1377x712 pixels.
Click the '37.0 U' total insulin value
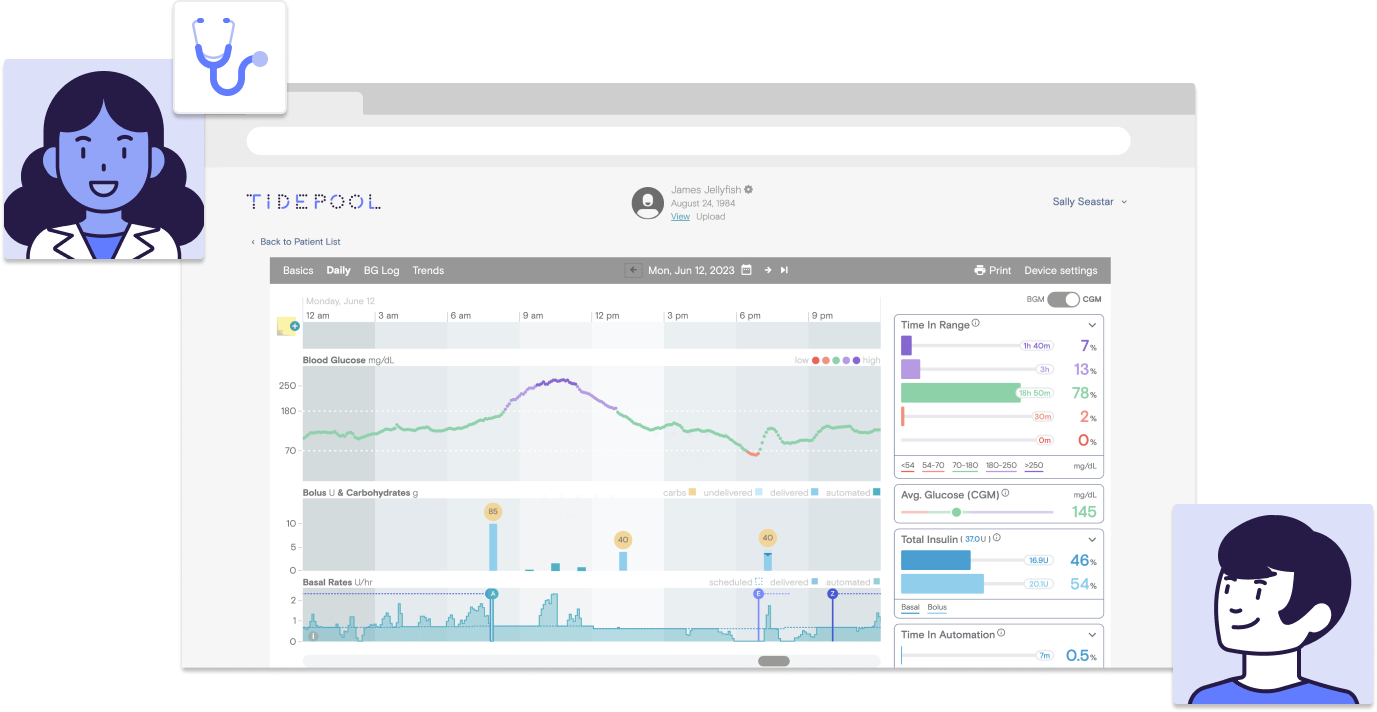tap(975, 539)
